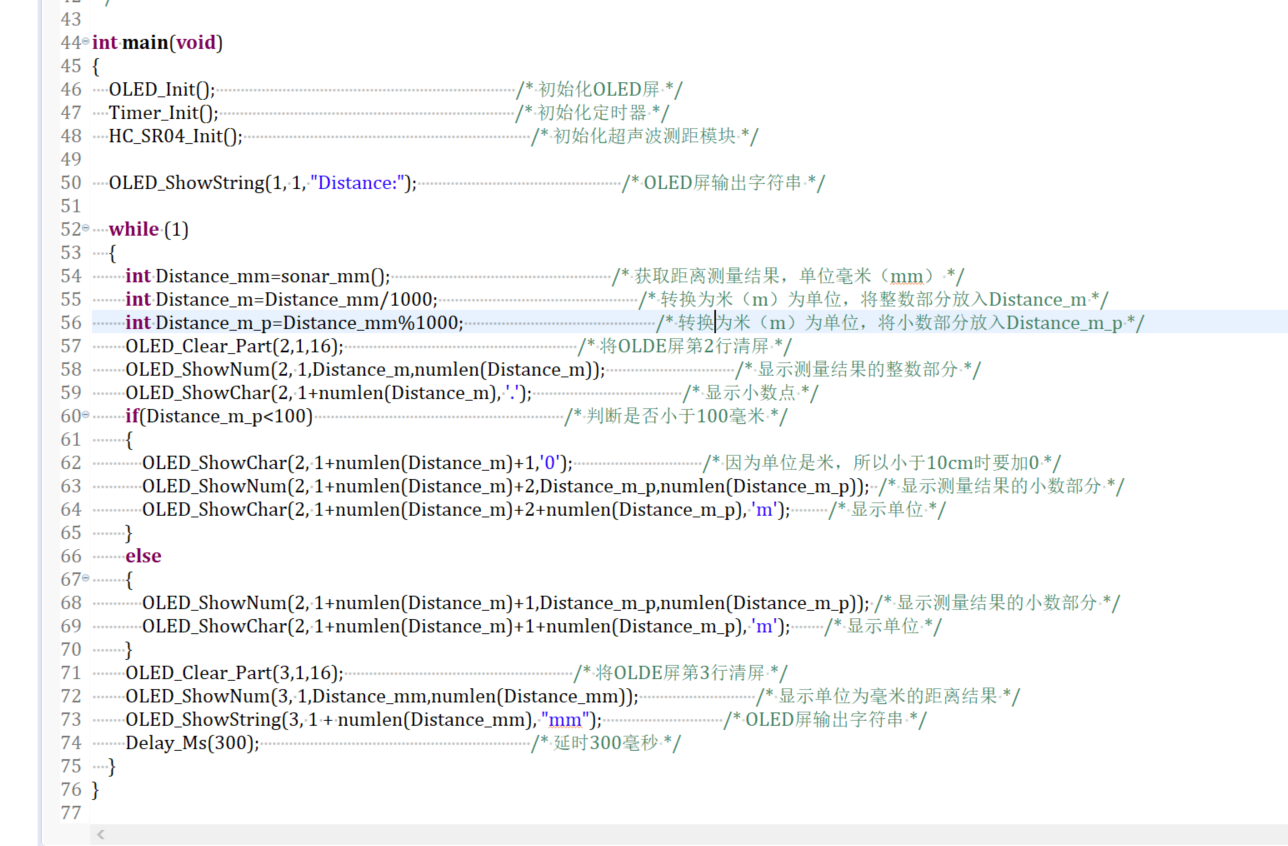Image resolution: width=1288 pixels, height=846 pixels.
Task: Click the comment 将OLDE屏第2行清屏
Action: pyautogui.click(x=686, y=346)
